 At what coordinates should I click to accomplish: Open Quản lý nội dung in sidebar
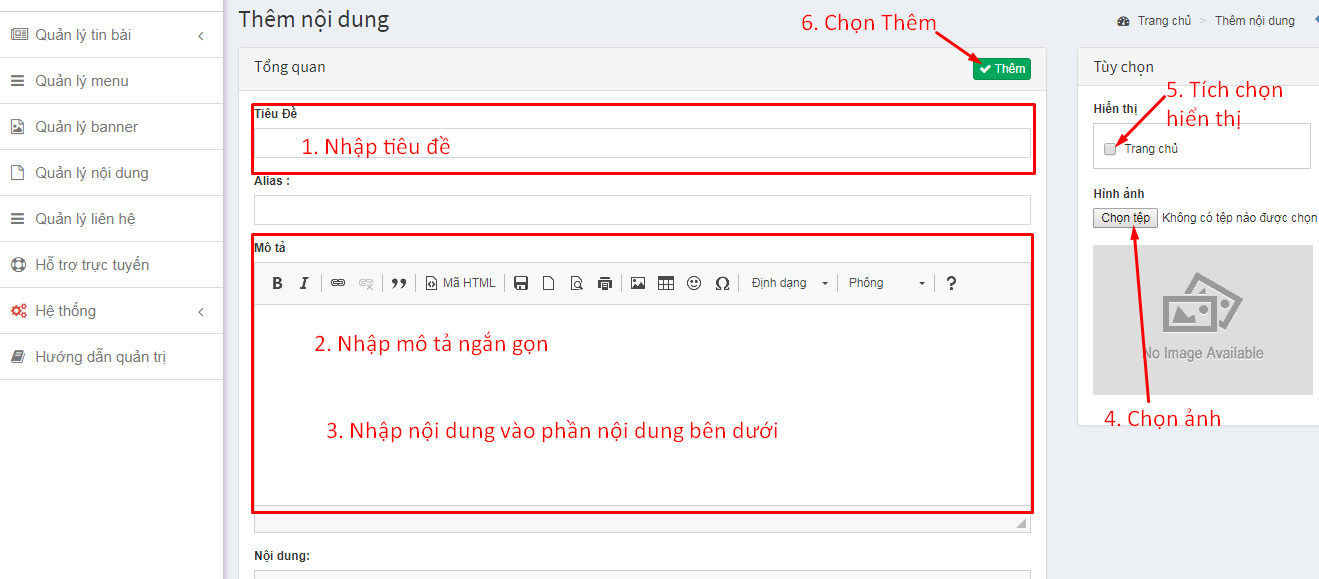[x=110, y=173]
